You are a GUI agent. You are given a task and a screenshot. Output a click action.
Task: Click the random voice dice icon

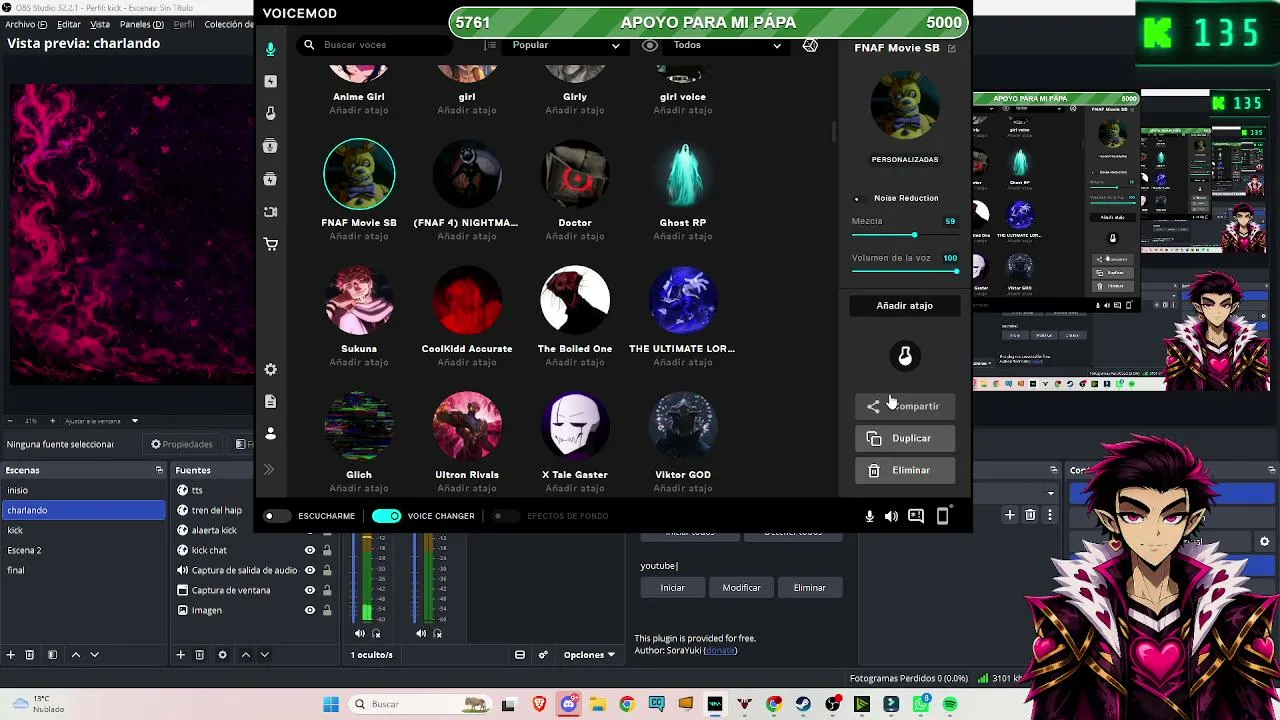tap(810, 45)
